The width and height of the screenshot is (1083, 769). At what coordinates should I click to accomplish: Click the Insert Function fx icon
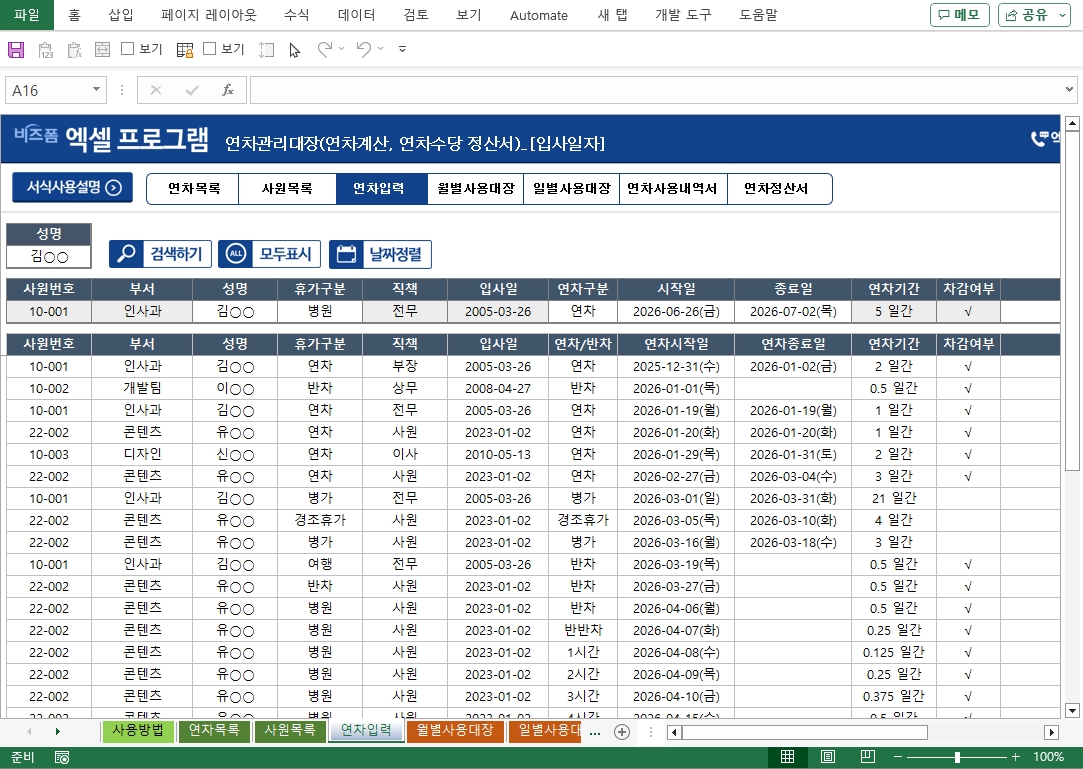pyautogui.click(x=228, y=90)
